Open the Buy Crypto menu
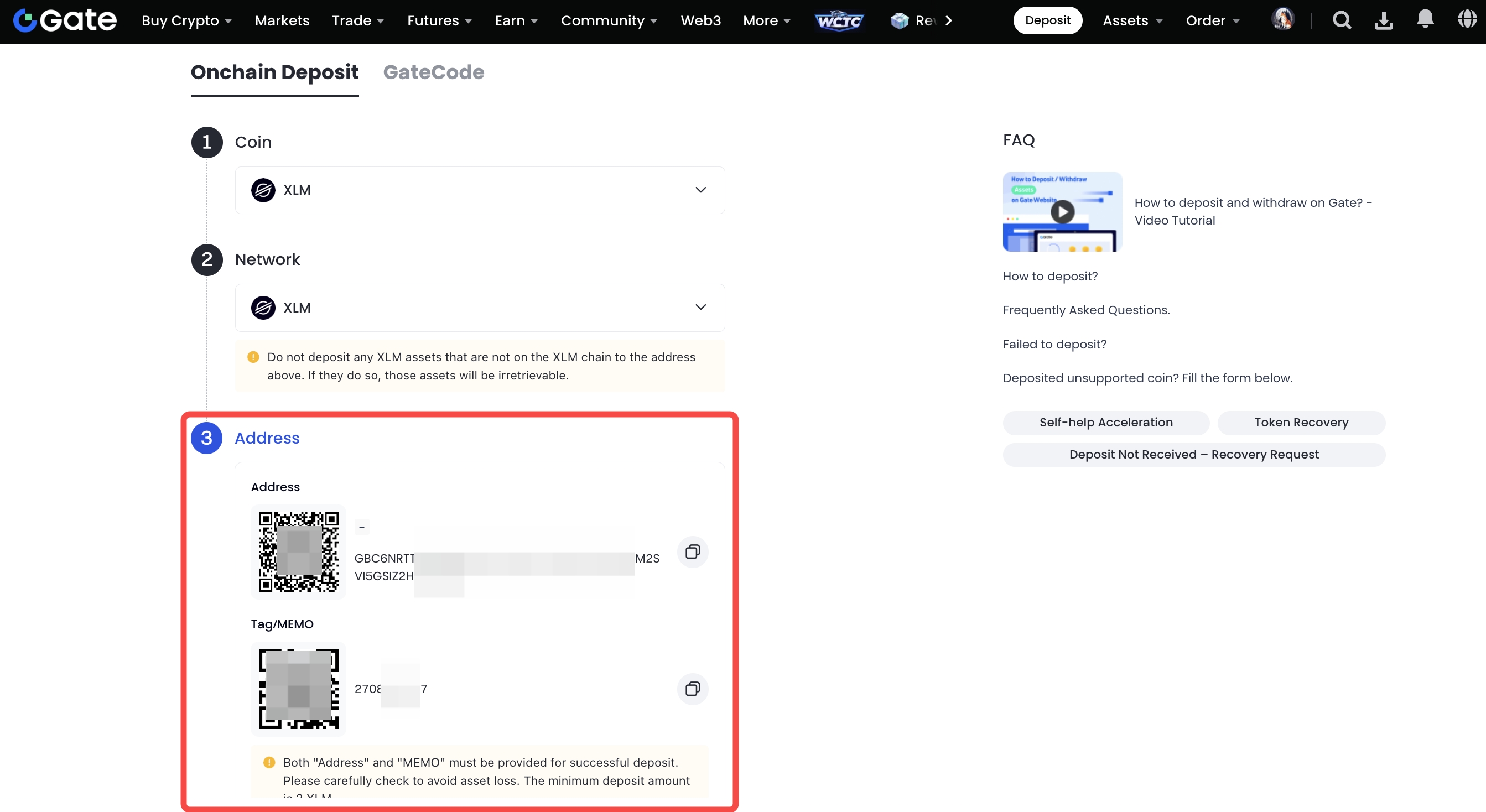This screenshot has width=1486, height=812. click(186, 21)
